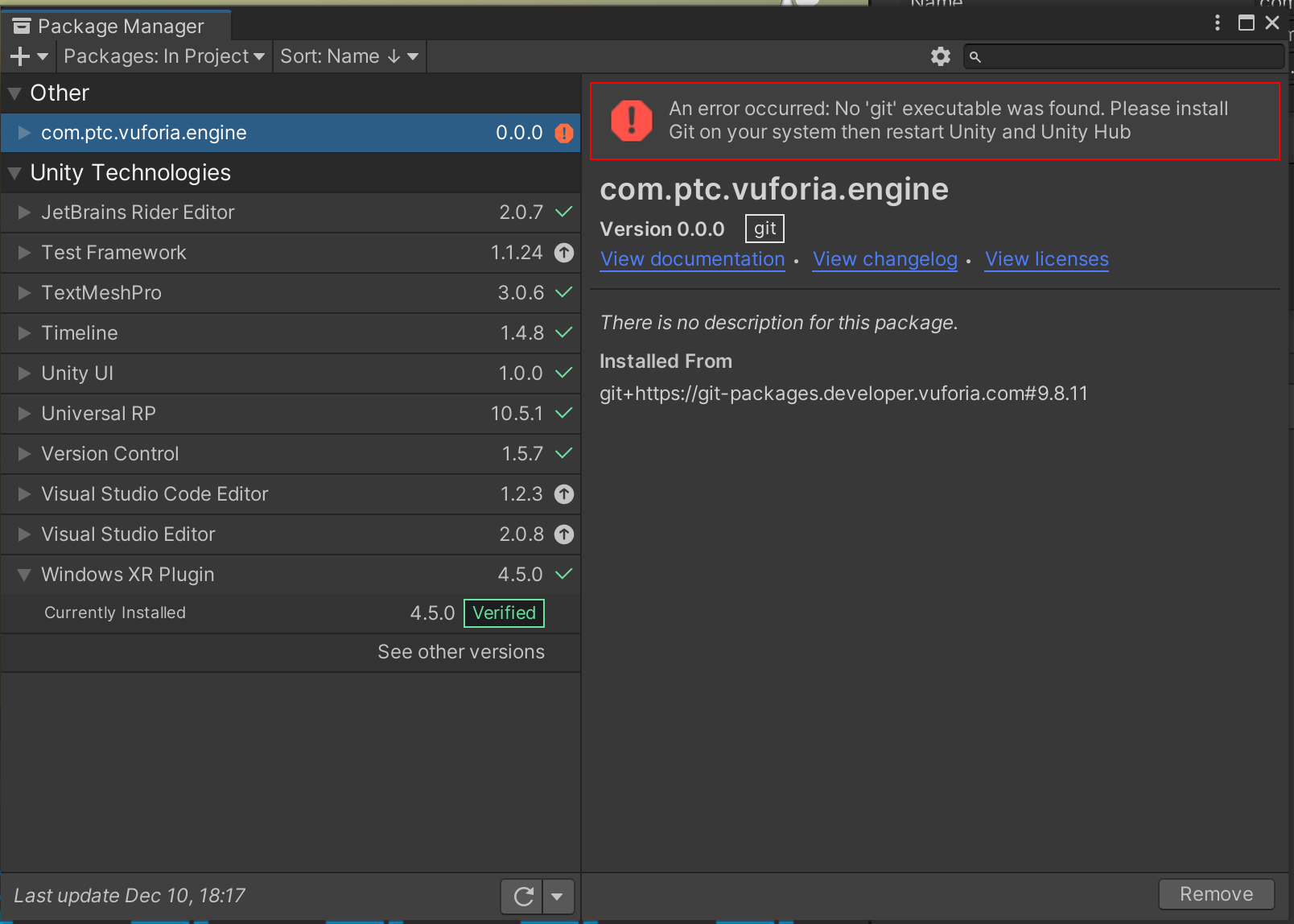Expand Universal RP package versions

pos(24,414)
